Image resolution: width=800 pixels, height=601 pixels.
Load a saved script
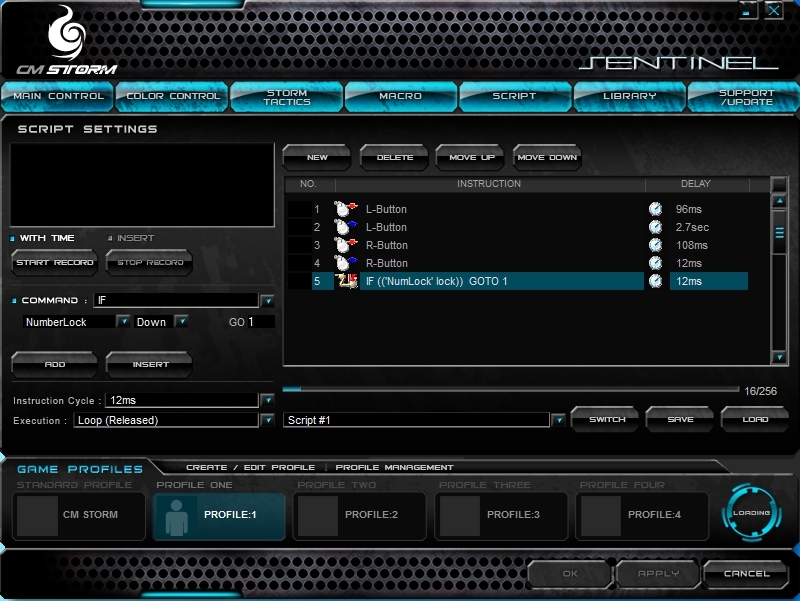(755, 419)
